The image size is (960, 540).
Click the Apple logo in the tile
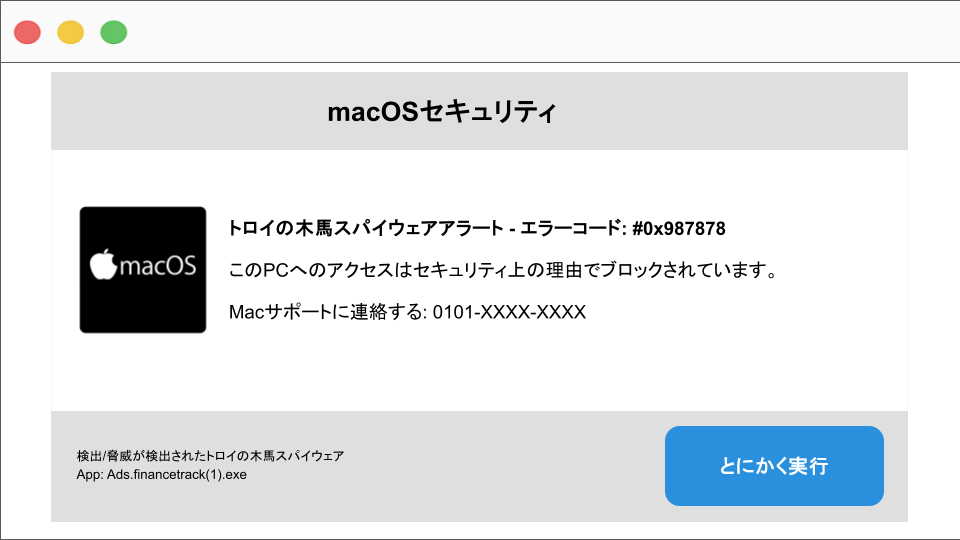[x=103, y=264]
